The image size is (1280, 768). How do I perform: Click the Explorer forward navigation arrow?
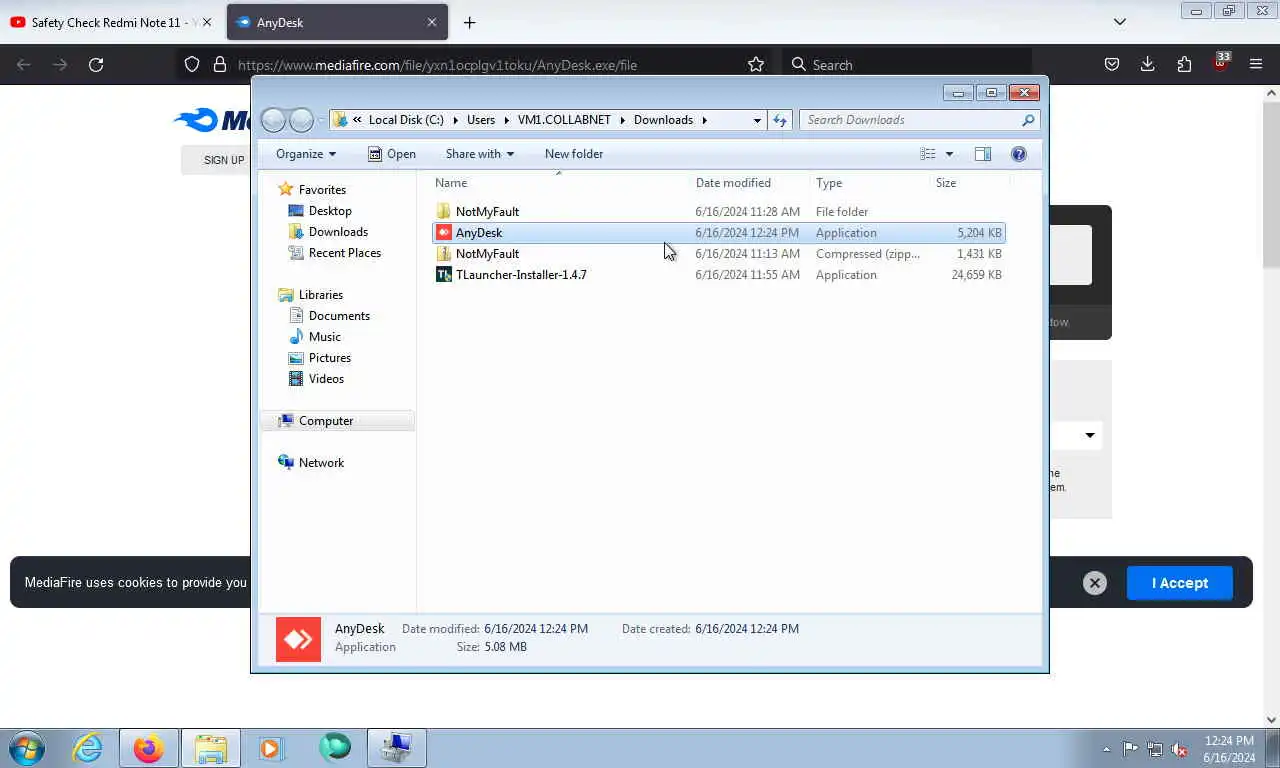pyautogui.click(x=301, y=120)
